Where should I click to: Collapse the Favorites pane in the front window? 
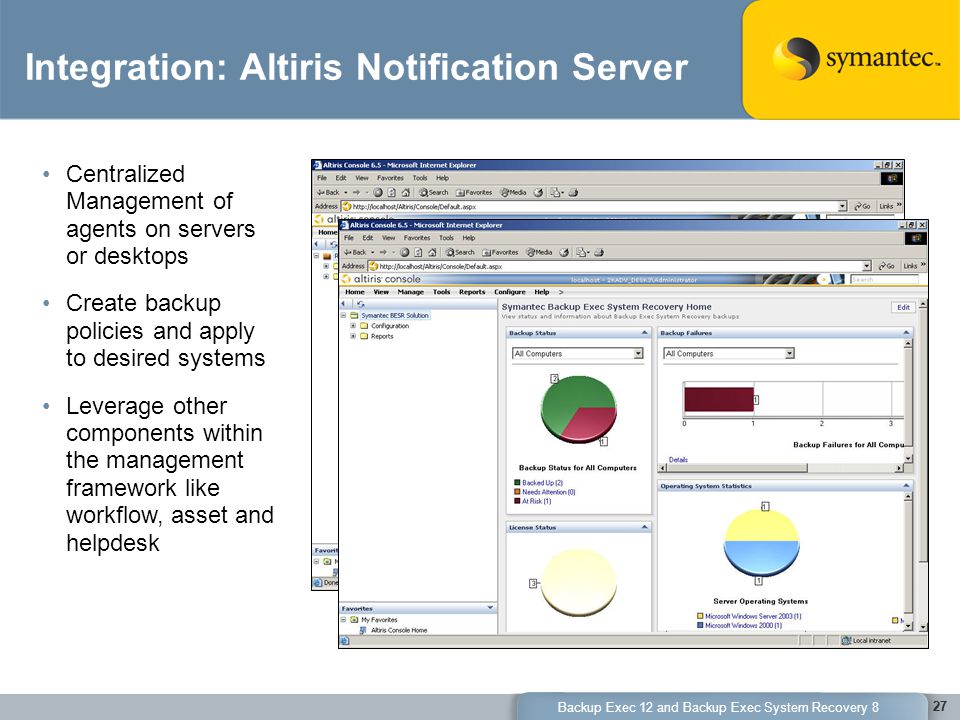(490, 608)
